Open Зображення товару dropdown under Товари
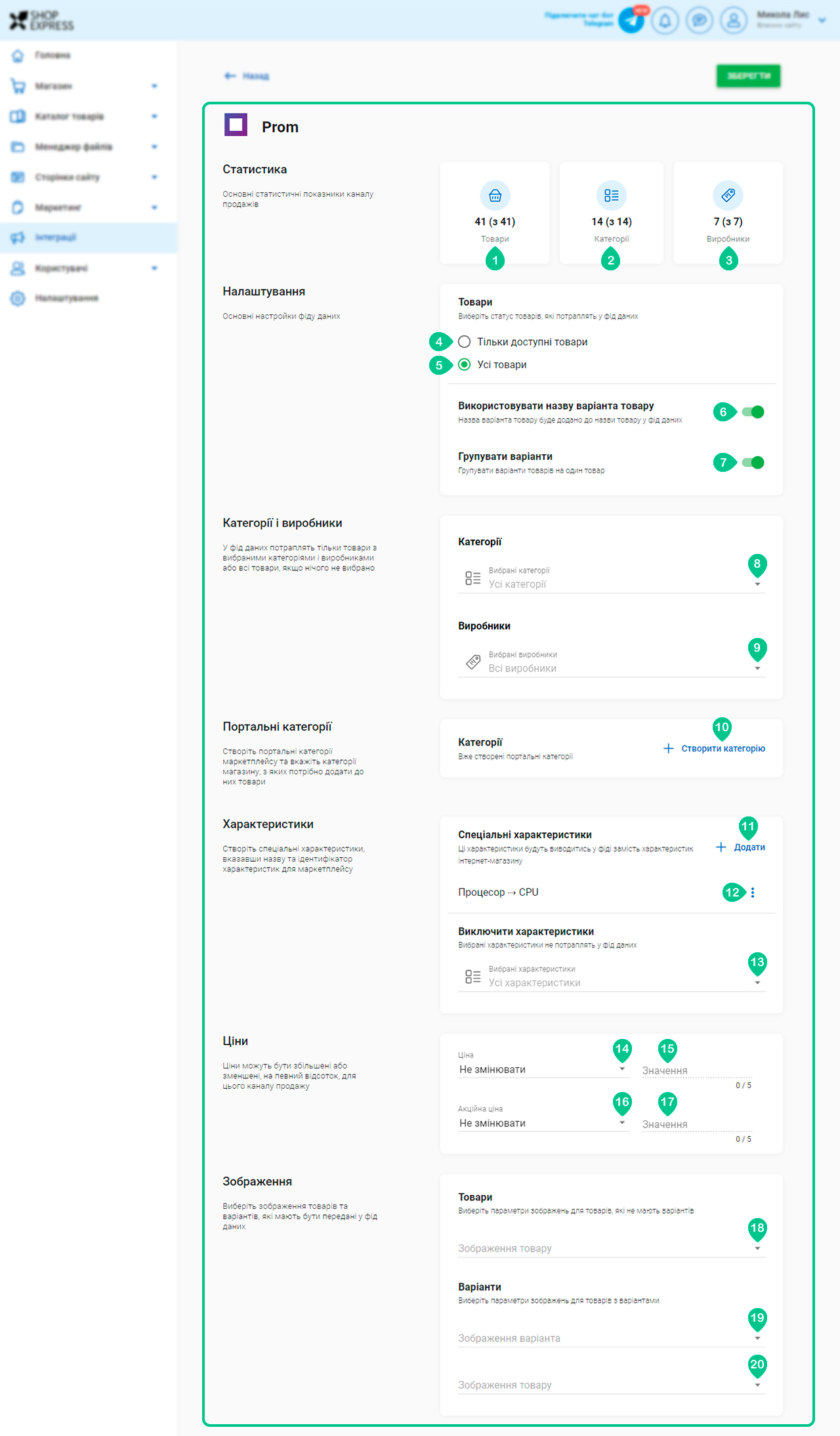Viewport: 840px width, 1436px height. pos(612,1248)
